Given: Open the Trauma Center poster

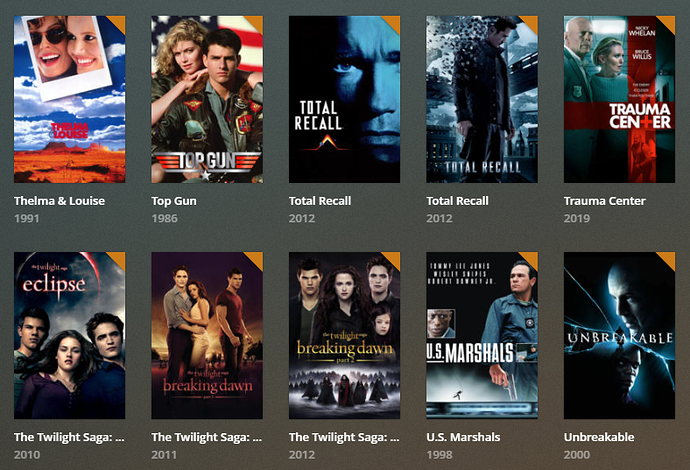Looking at the screenshot, I should [619, 99].
